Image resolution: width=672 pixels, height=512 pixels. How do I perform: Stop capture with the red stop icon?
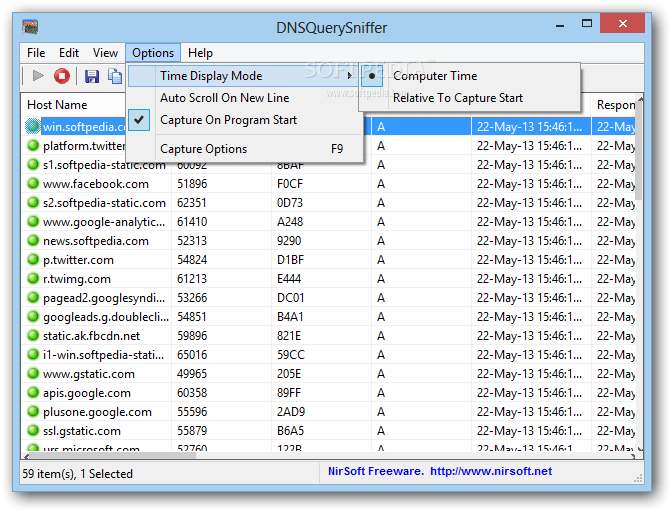62,76
